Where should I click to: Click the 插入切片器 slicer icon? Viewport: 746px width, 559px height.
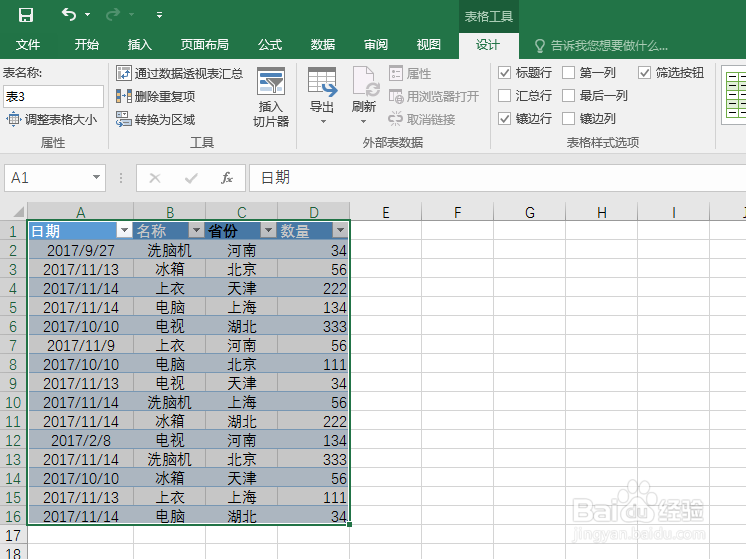point(271,82)
